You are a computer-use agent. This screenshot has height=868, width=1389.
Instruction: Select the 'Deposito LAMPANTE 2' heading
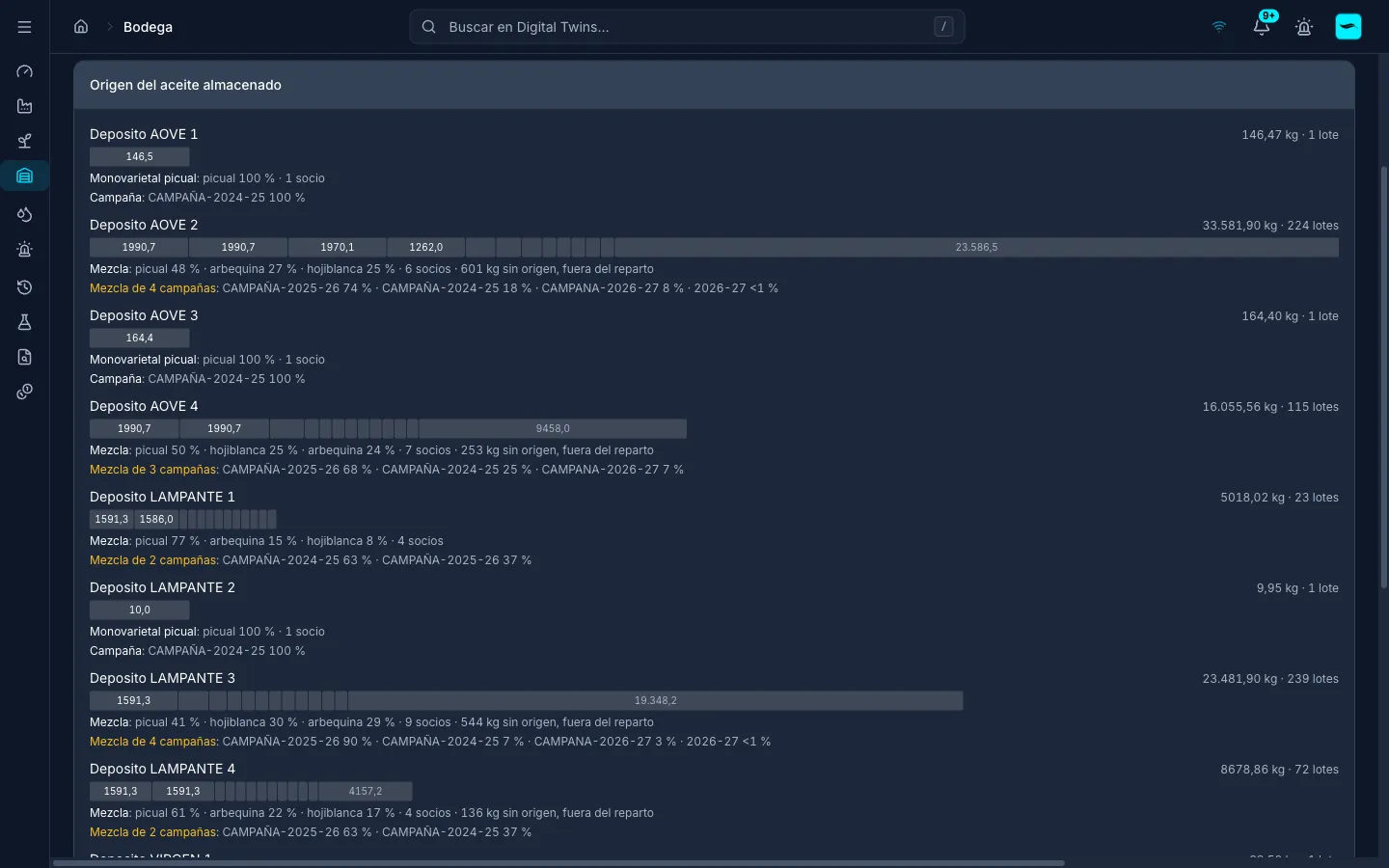pyautogui.click(x=162, y=587)
